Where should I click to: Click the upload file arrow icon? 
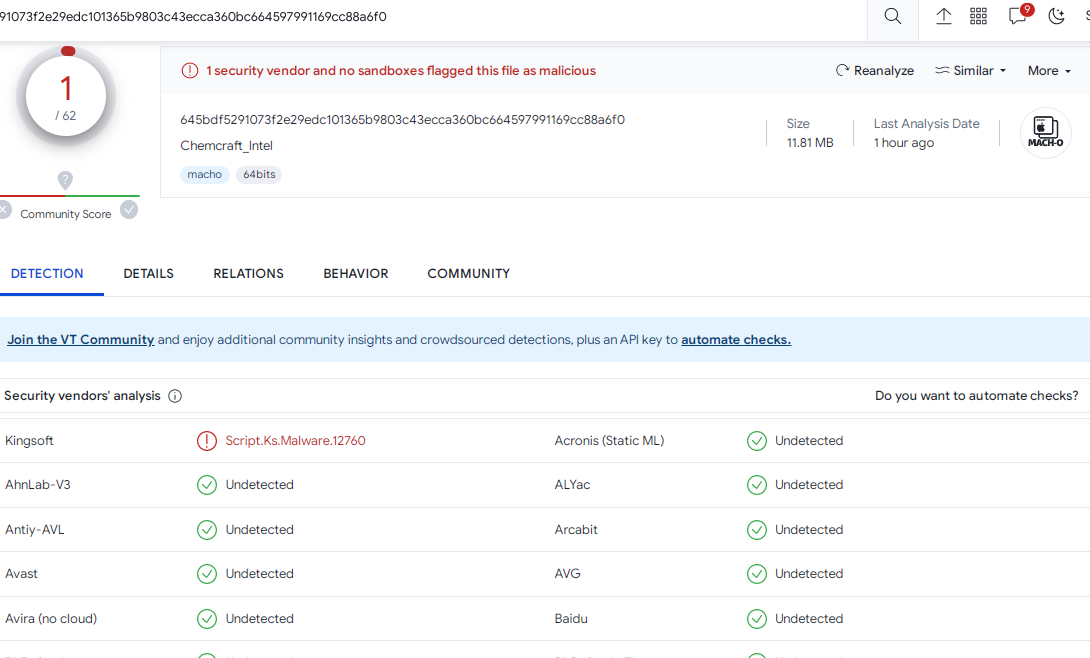pos(943,17)
